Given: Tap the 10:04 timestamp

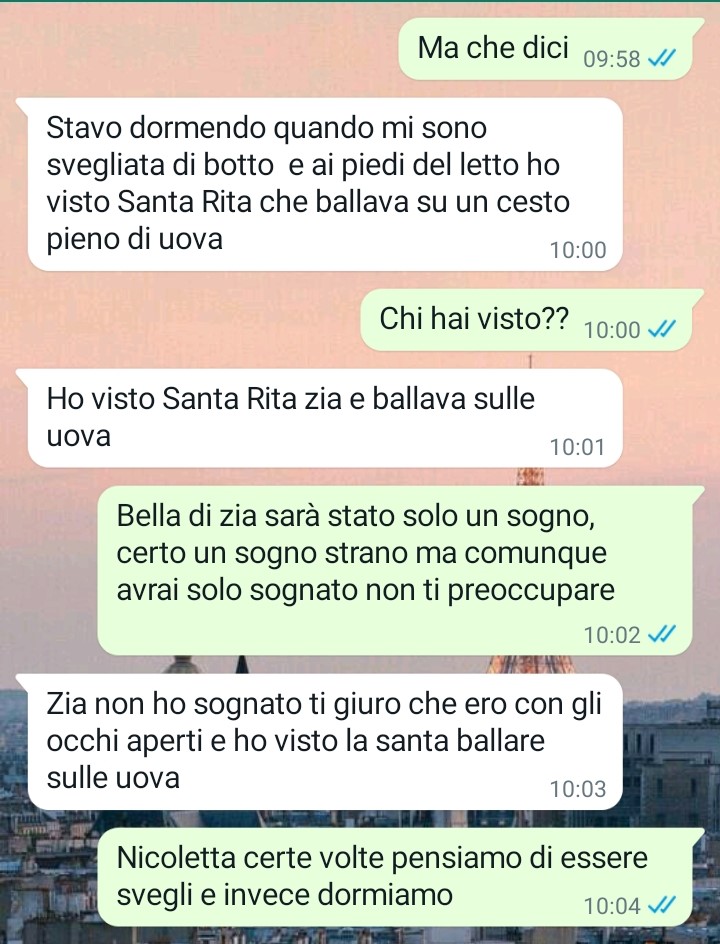Looking at the screenshot, I should (612, 905).
